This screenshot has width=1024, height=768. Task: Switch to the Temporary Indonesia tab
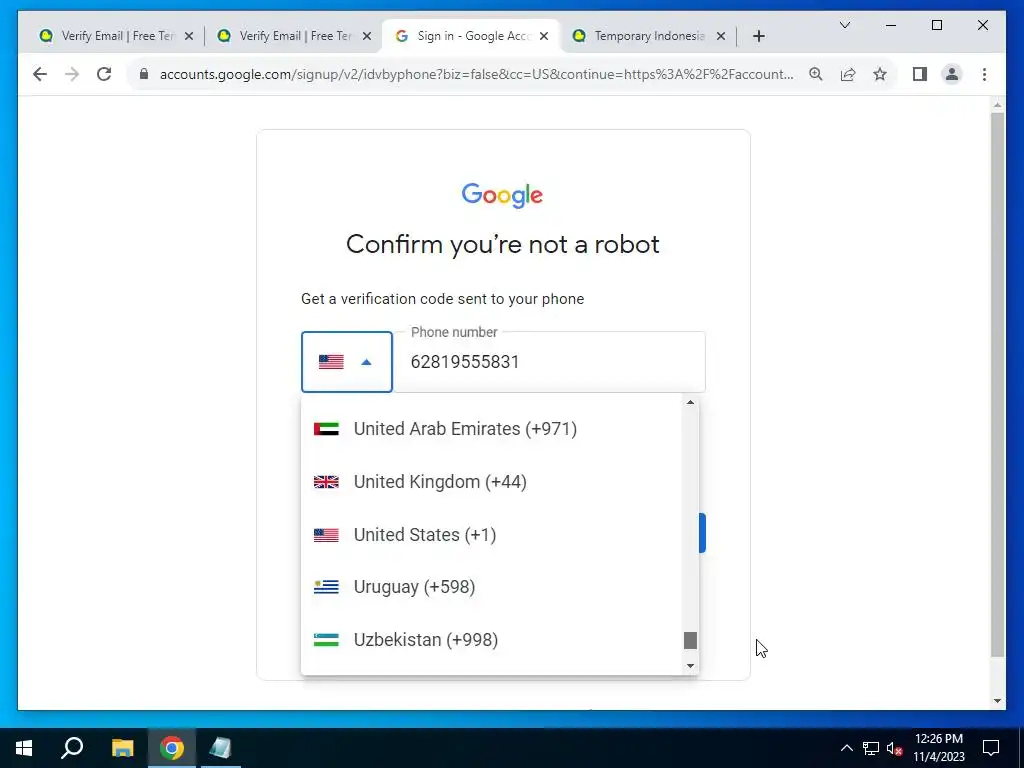650,36
